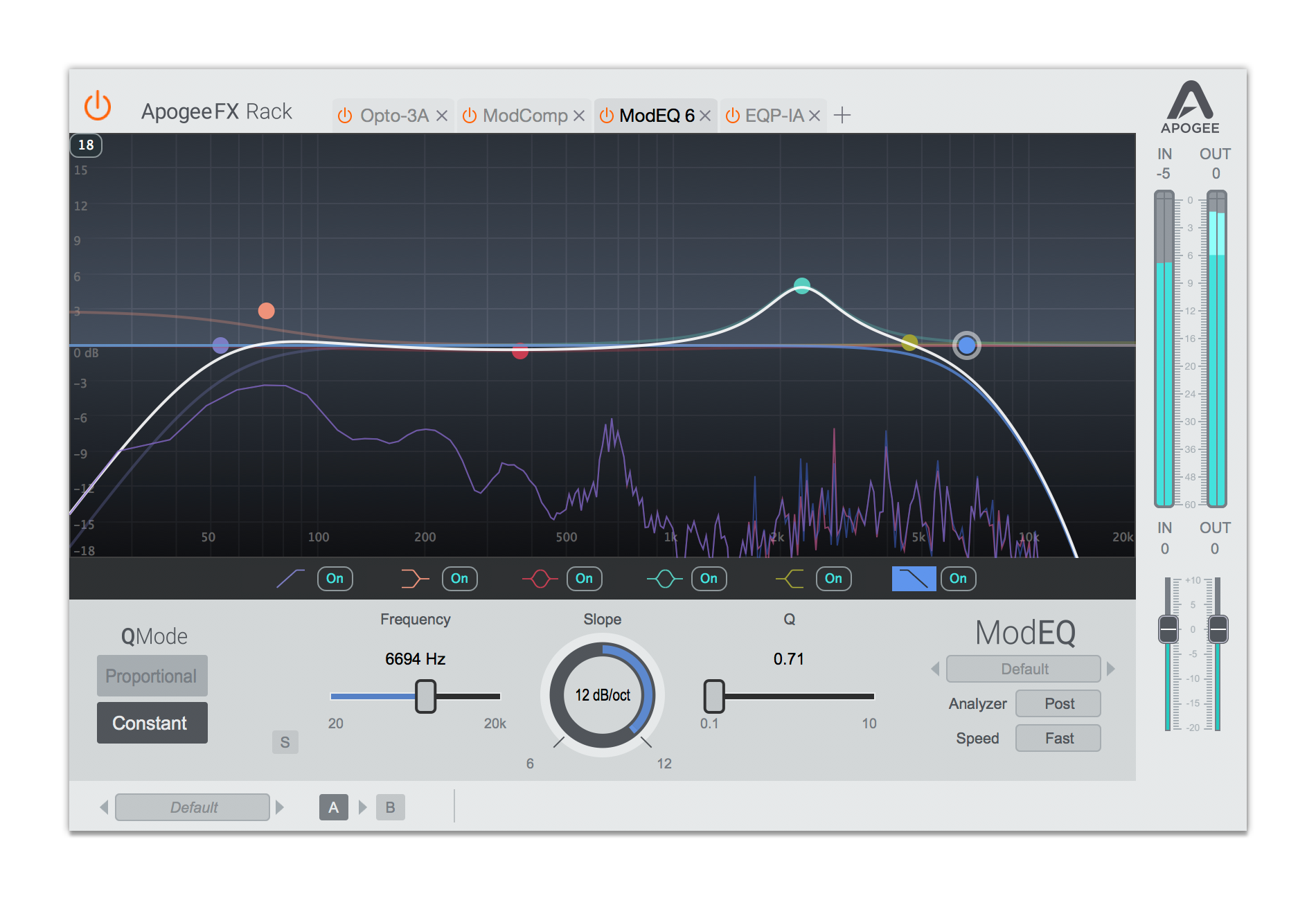Switch Analyzer speed to Fast

point(1058,737)
